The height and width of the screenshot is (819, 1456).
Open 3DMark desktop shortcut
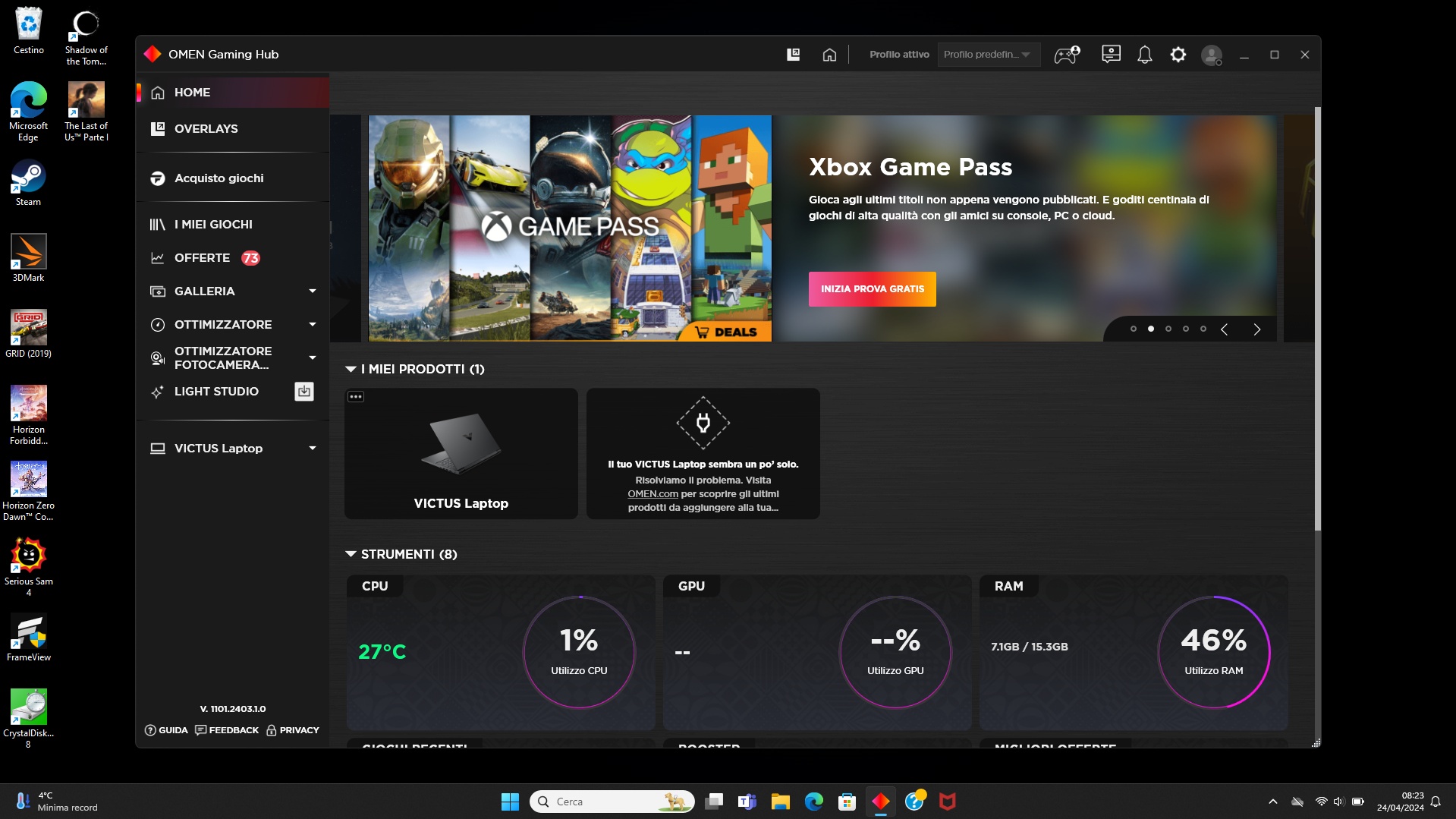click(x=28, y=259)
